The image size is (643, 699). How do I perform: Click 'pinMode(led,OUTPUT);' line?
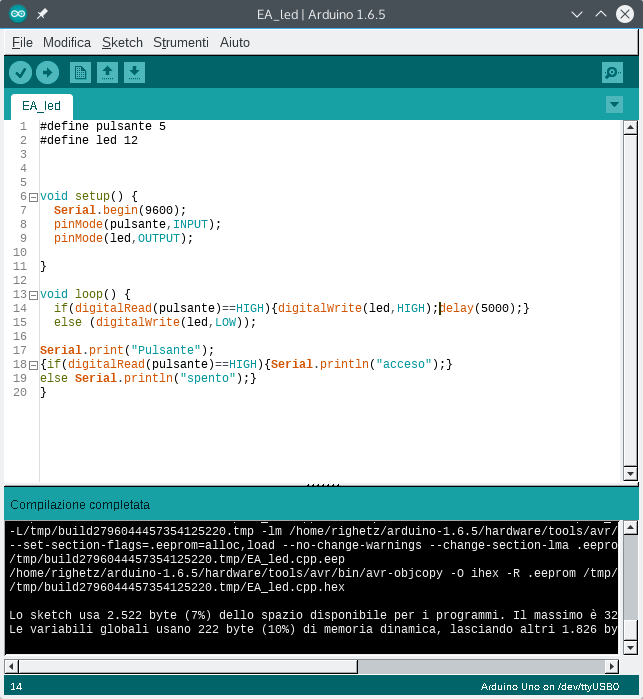pyautogui.click(x=124, y=238)
